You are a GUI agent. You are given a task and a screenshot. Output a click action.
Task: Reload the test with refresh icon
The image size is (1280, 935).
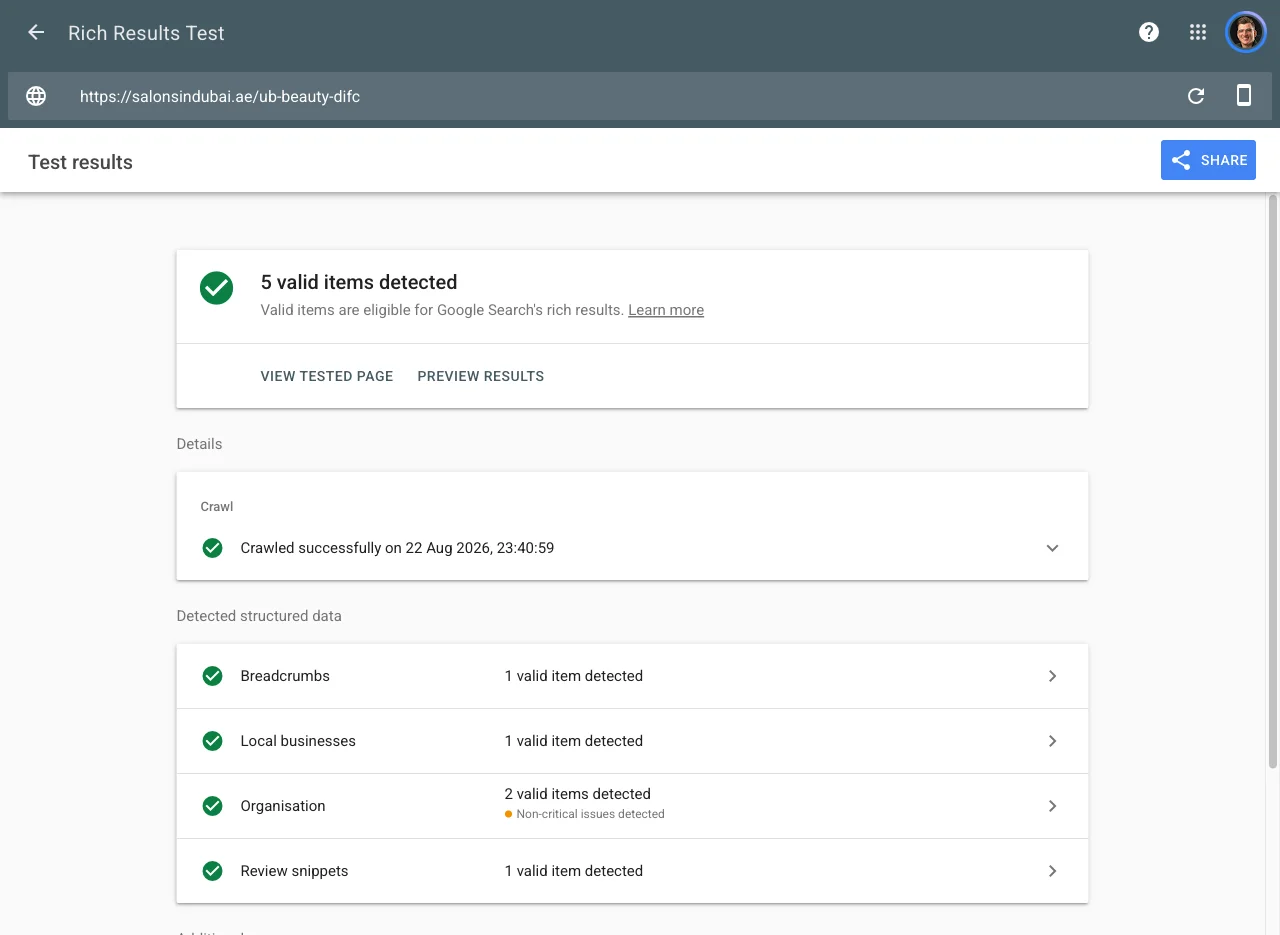(x=1196, y=96)
